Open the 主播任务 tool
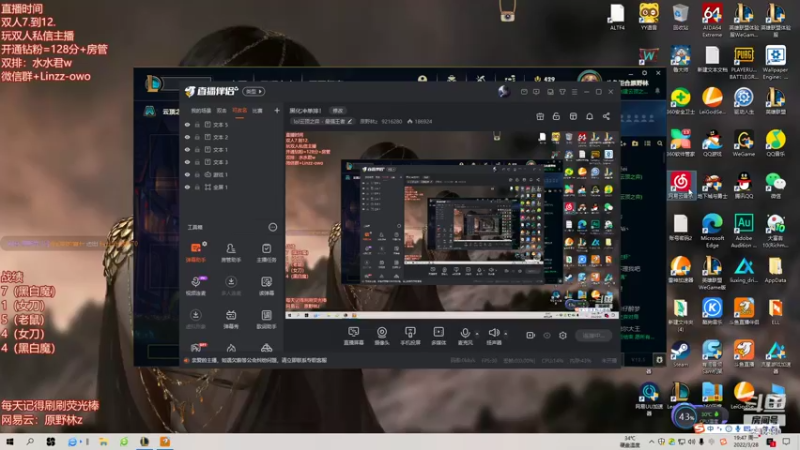800x450 pixels. pyautogui.click(x=266, y=252)
